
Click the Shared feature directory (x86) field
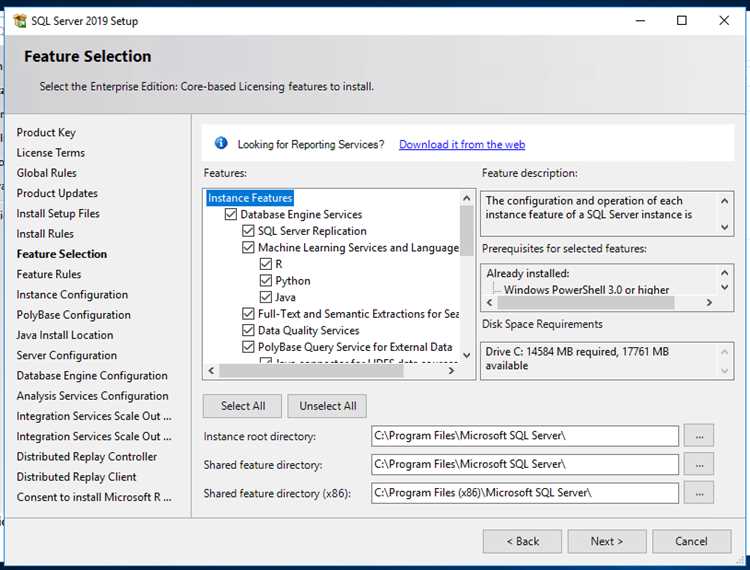(x=525, y=493)
